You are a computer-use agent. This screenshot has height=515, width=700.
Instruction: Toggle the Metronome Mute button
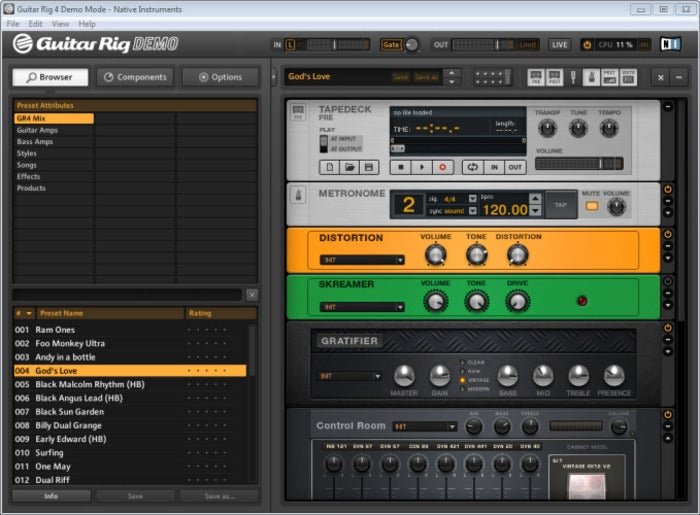click(592, 206)
